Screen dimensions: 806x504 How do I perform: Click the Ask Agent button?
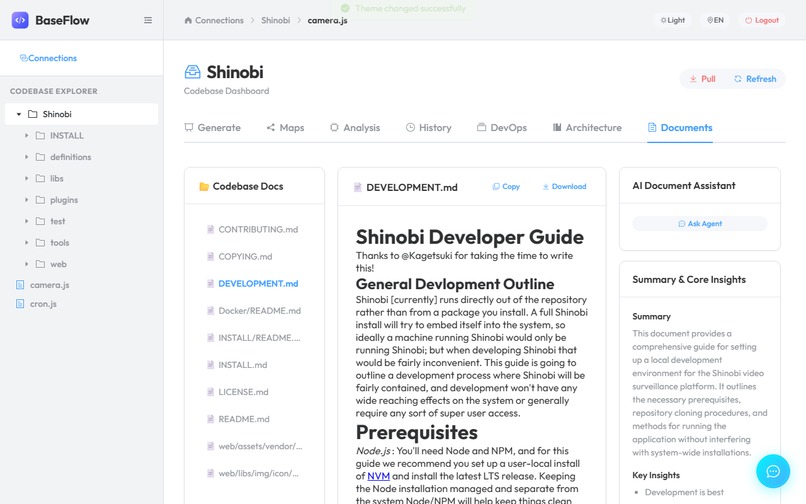coord(700,224)
